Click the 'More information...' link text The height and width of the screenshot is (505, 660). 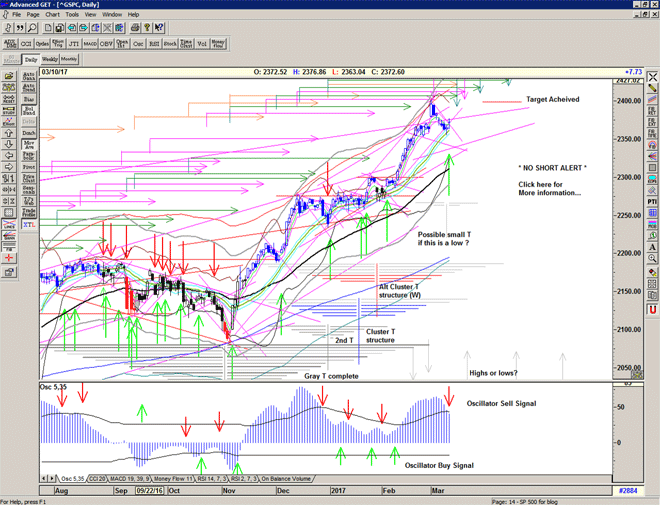point(549,192)
